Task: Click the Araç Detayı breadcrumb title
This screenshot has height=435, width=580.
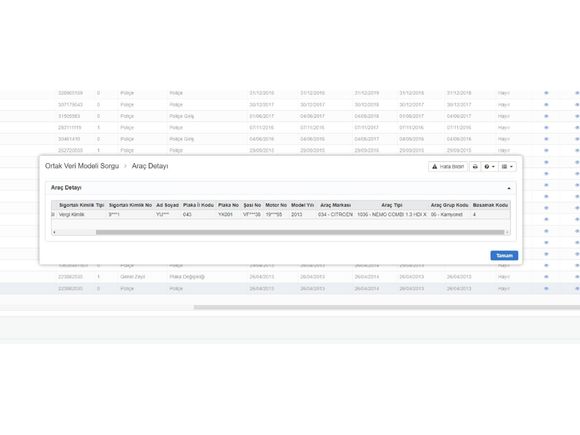Action: (150, 166)
